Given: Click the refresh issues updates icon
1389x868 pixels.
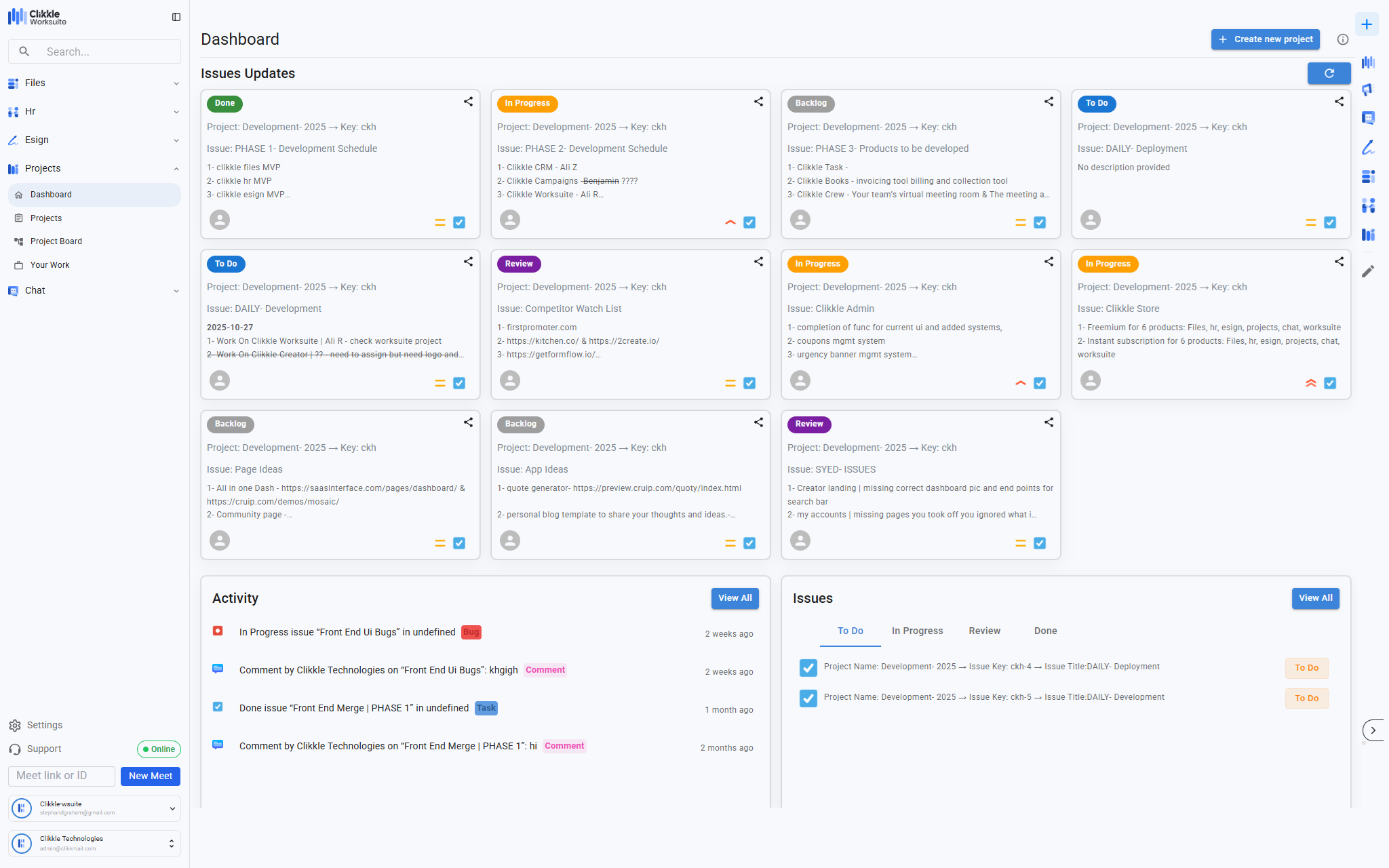Looking at the screenshot, I should (1329, 73).
